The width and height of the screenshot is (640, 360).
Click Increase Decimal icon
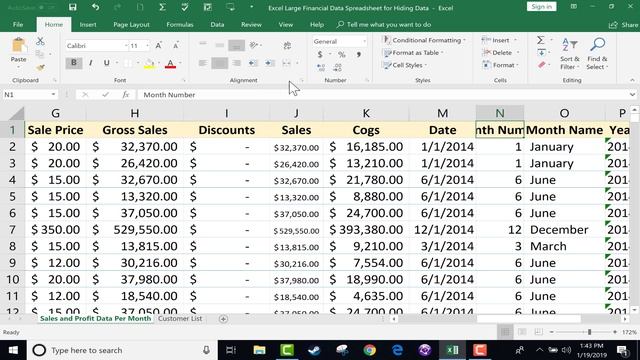[x=321, y=67]
